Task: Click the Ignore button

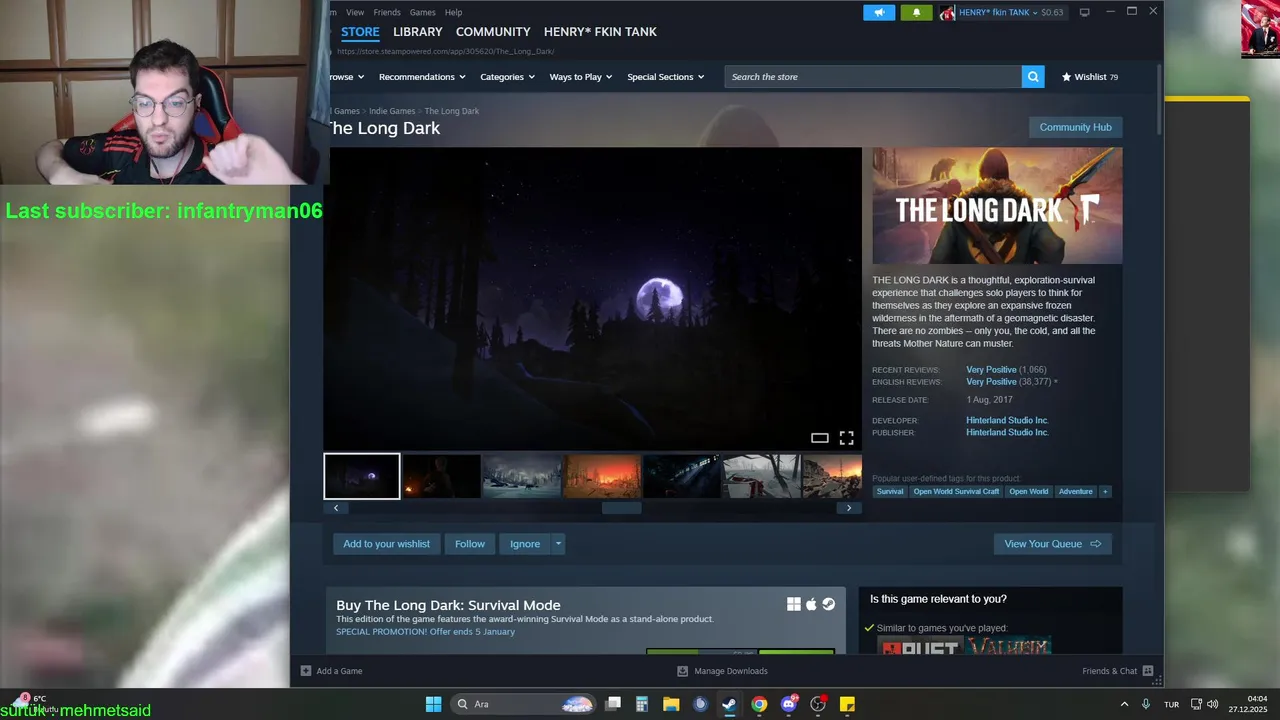Action: pos(525,544)
